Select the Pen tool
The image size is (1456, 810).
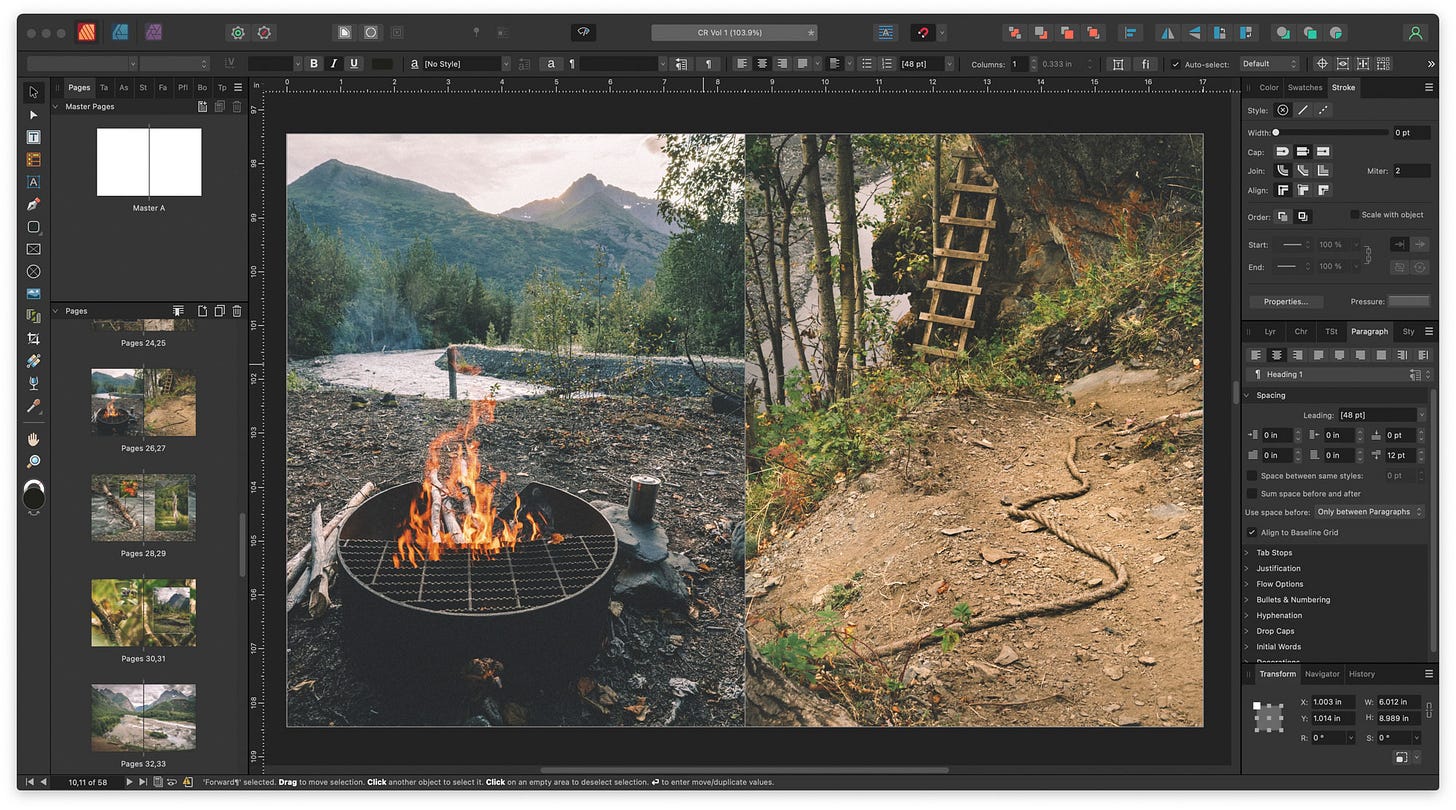(34, 204)
